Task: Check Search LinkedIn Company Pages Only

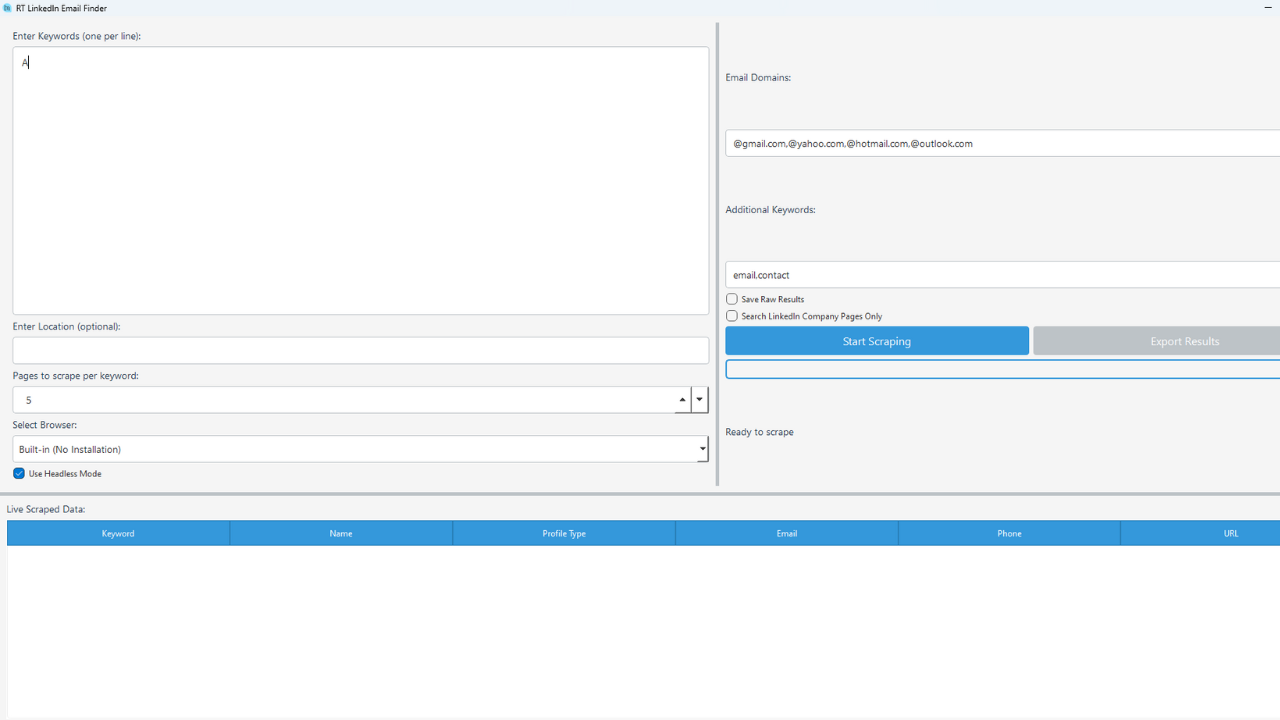Action: (732, 316)
